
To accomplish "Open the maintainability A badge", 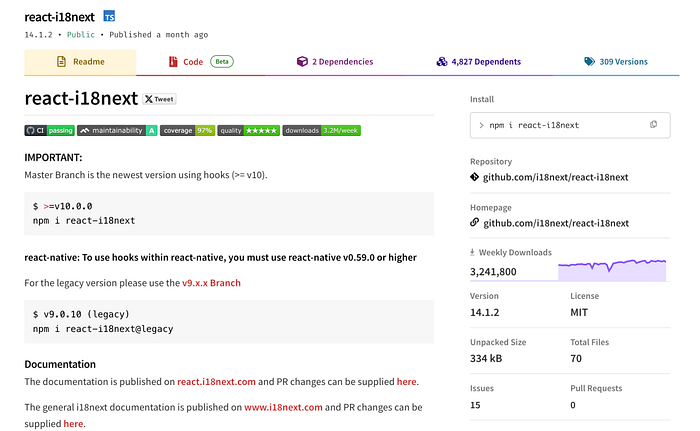I will [117, 130].
